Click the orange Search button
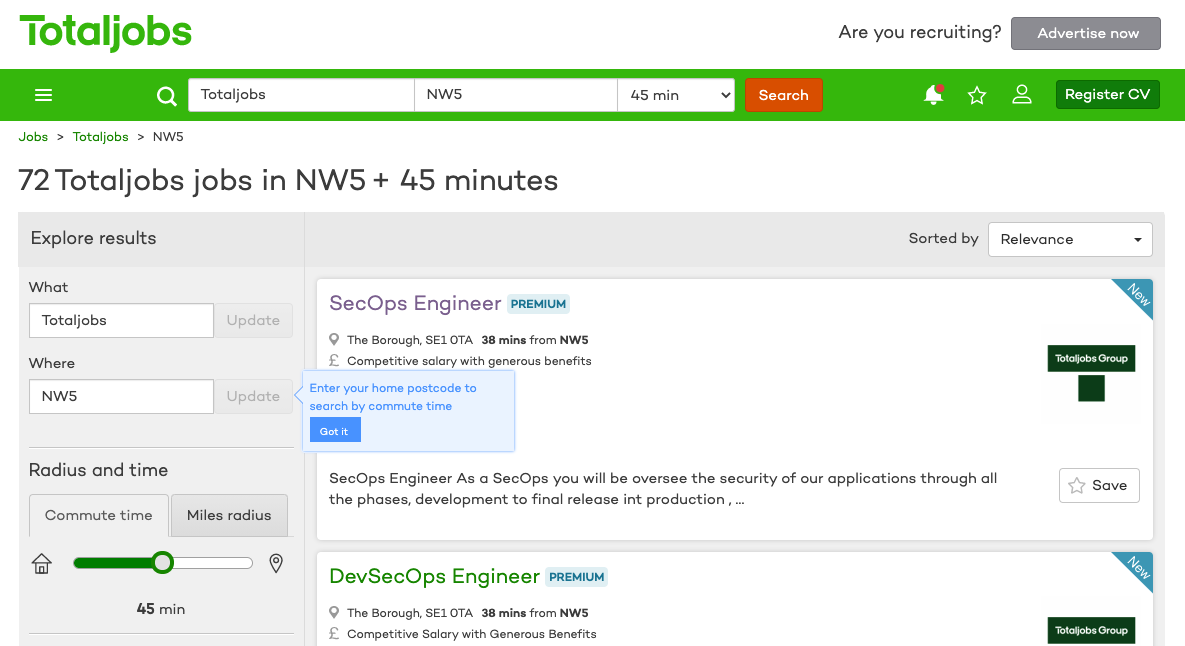This screenshot has width=1185, height=646. (784, 95)
